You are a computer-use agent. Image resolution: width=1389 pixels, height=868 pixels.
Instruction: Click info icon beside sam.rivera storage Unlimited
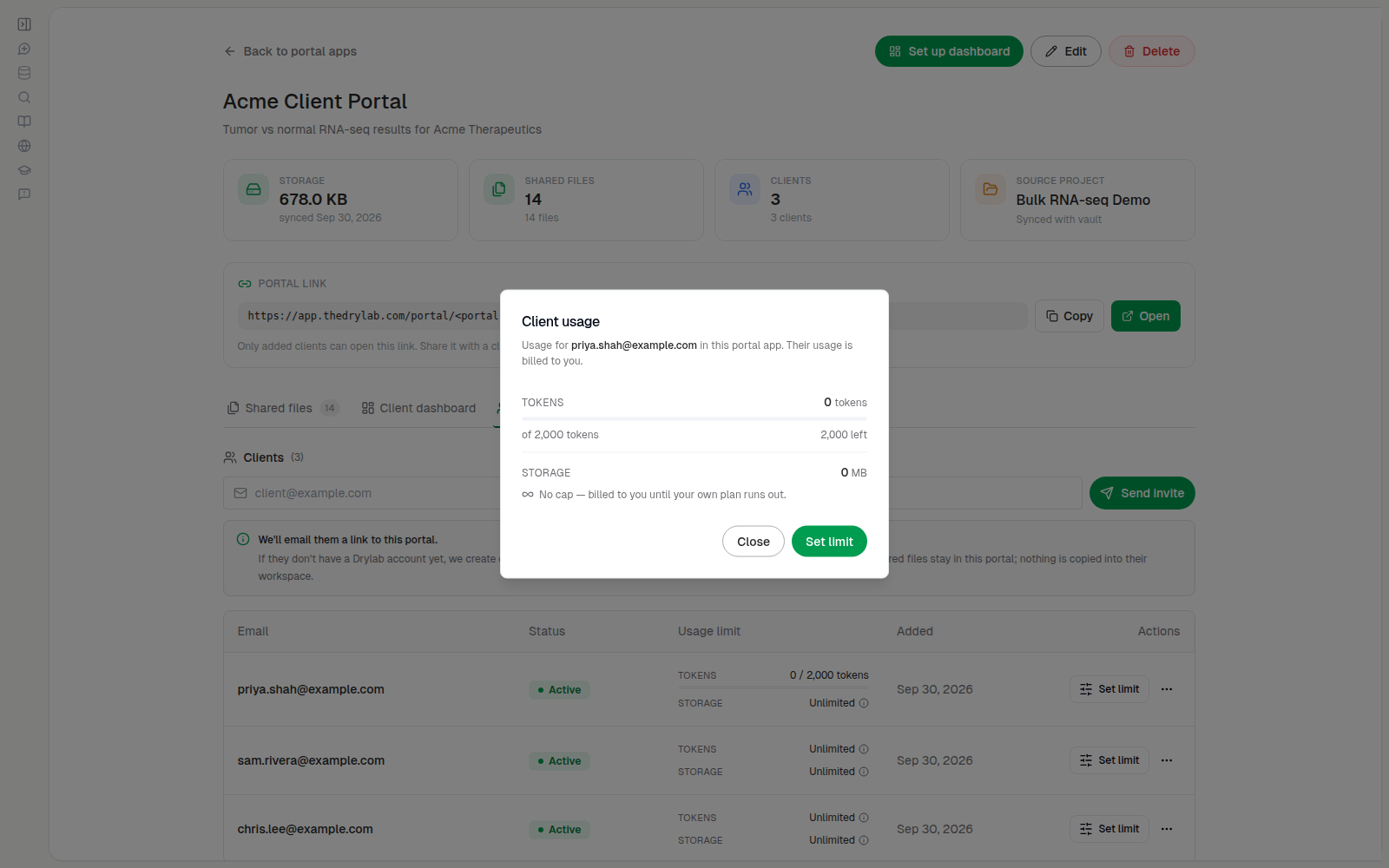tap(864, 772)
